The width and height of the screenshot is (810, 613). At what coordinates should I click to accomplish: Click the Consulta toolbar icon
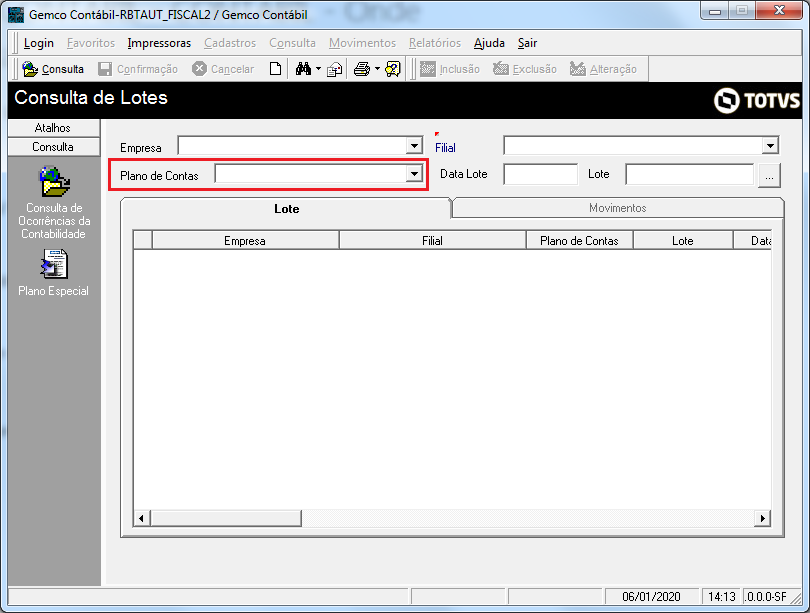[30, 69]
